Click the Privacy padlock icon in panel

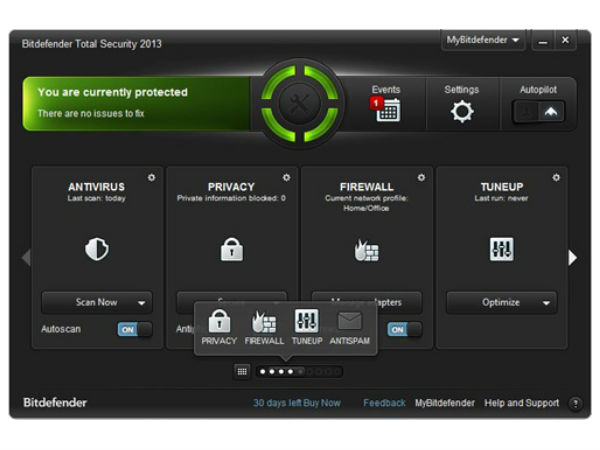(232, 249)
